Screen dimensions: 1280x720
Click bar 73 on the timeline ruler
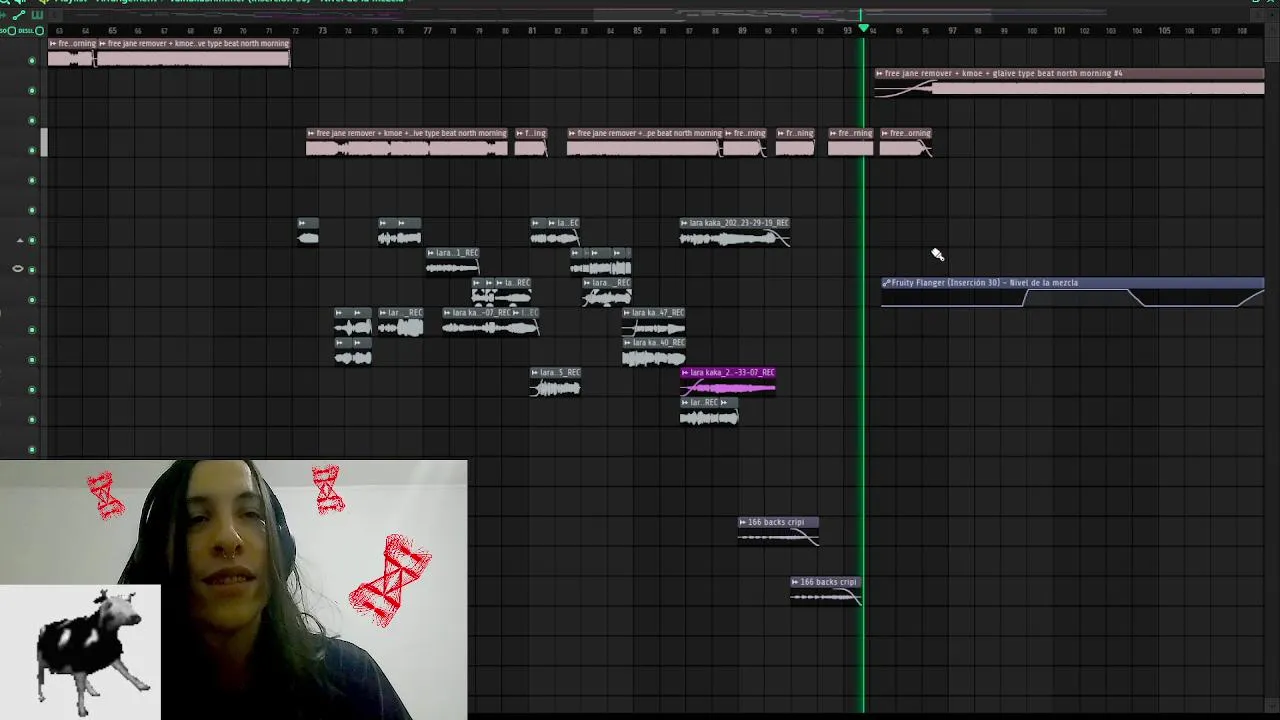322,31
